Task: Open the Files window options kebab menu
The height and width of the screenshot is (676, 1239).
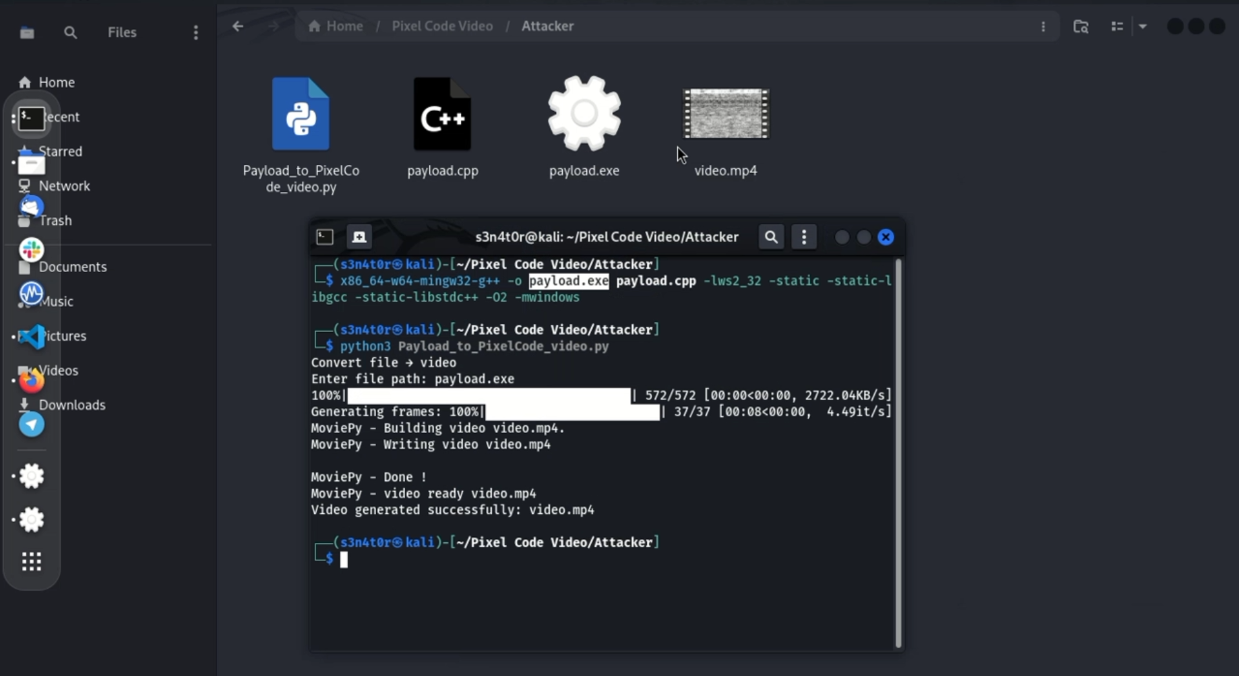Action: pyautogui.click(x=1043, y=26)
